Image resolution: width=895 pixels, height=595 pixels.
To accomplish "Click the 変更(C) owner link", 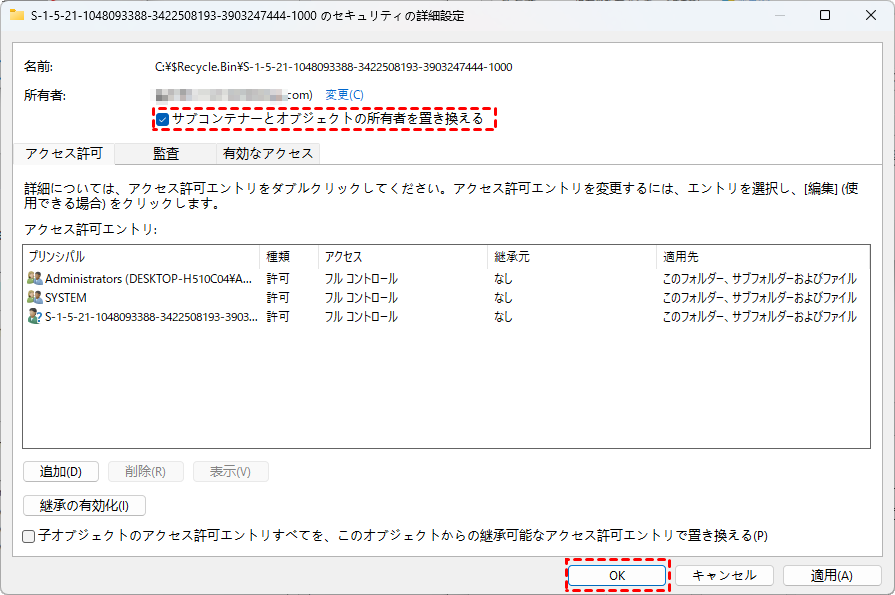I will point(344,94).
